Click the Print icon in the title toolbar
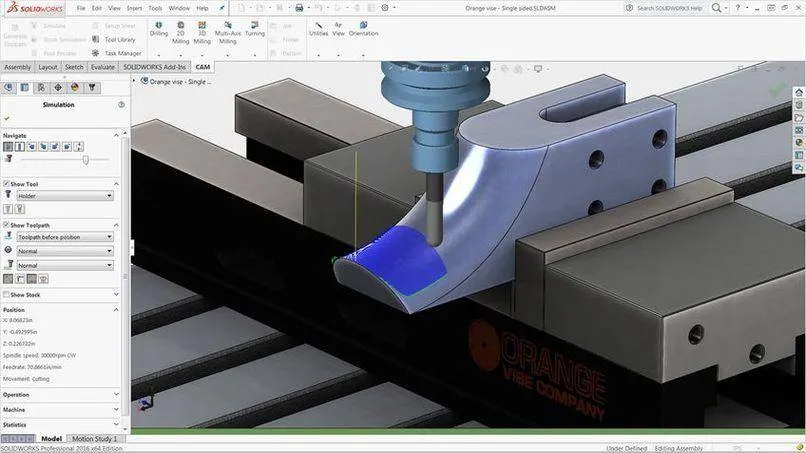 click(x=299, y=8)
